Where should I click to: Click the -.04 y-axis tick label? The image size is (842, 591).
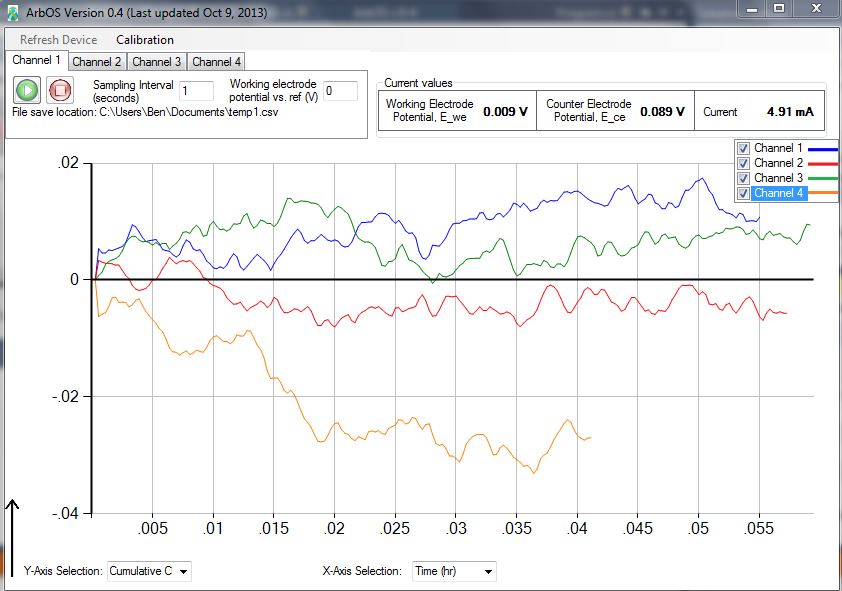66,514
